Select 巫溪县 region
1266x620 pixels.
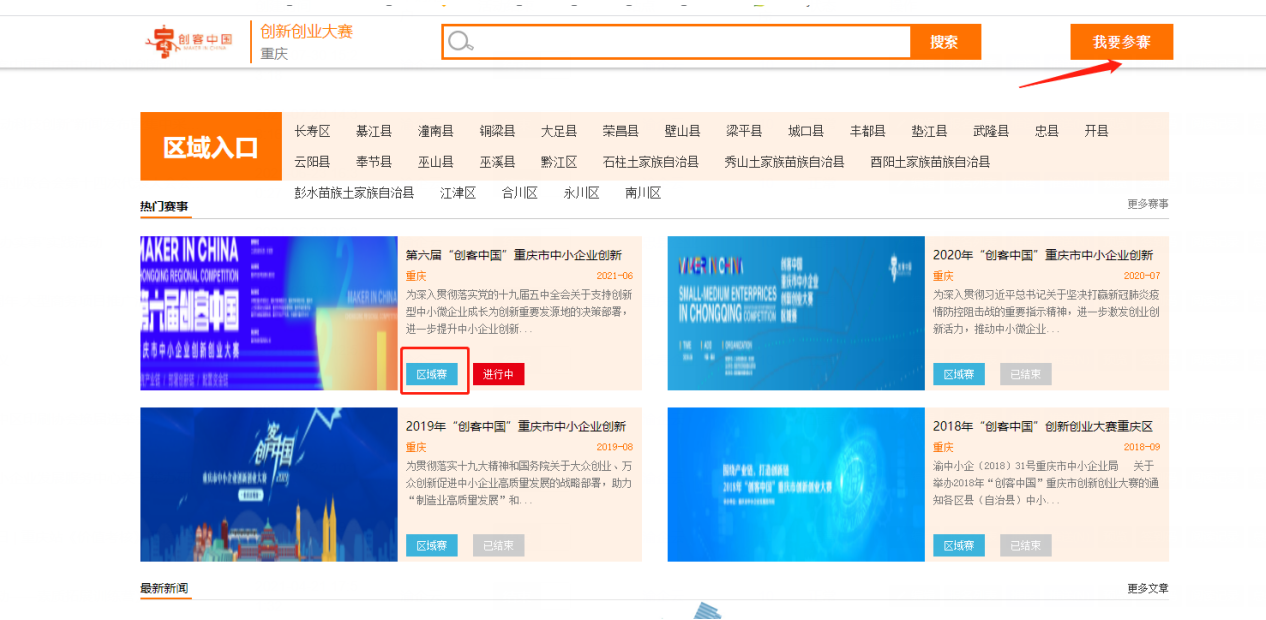(x=497, y=162)
